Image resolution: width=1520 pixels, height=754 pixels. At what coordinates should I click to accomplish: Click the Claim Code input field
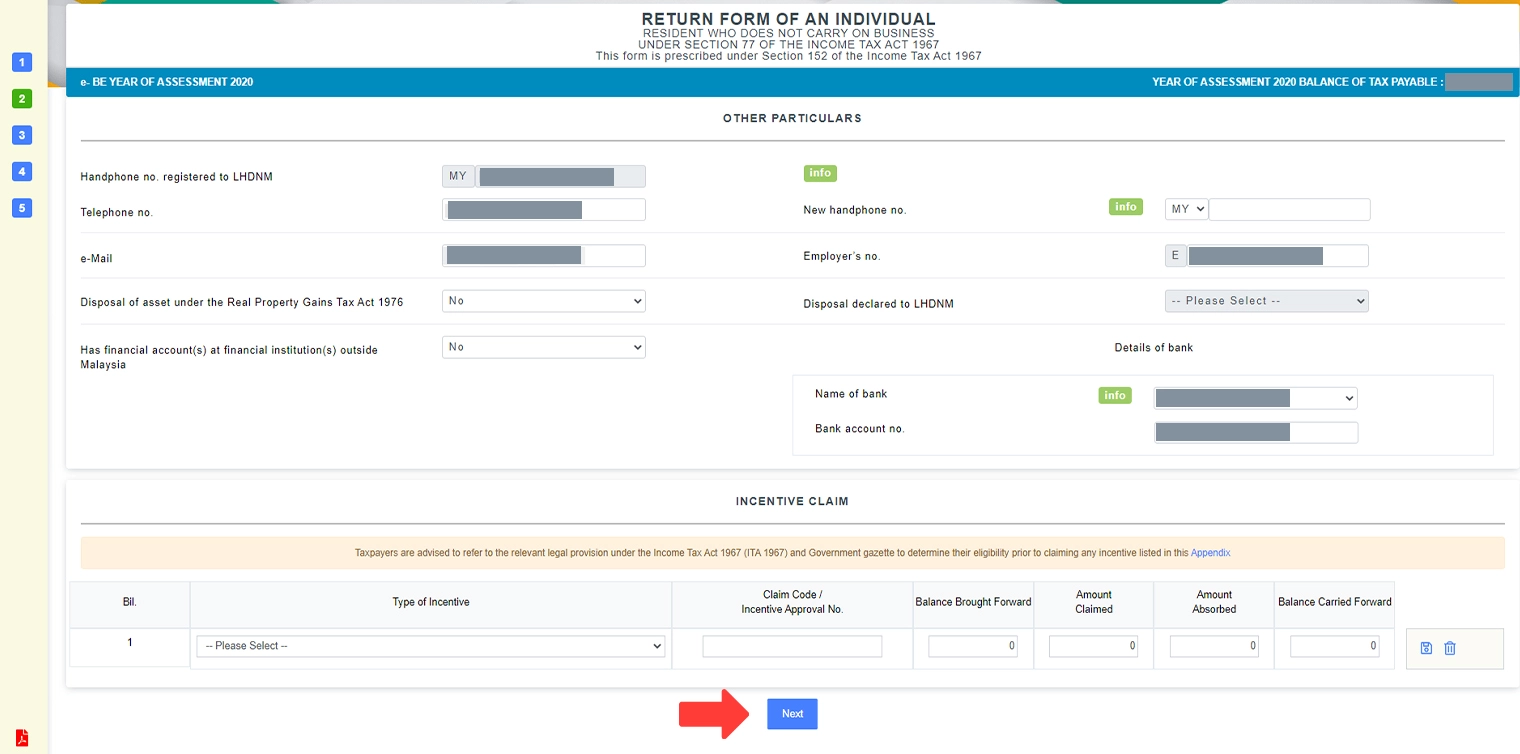coord(791,645)
